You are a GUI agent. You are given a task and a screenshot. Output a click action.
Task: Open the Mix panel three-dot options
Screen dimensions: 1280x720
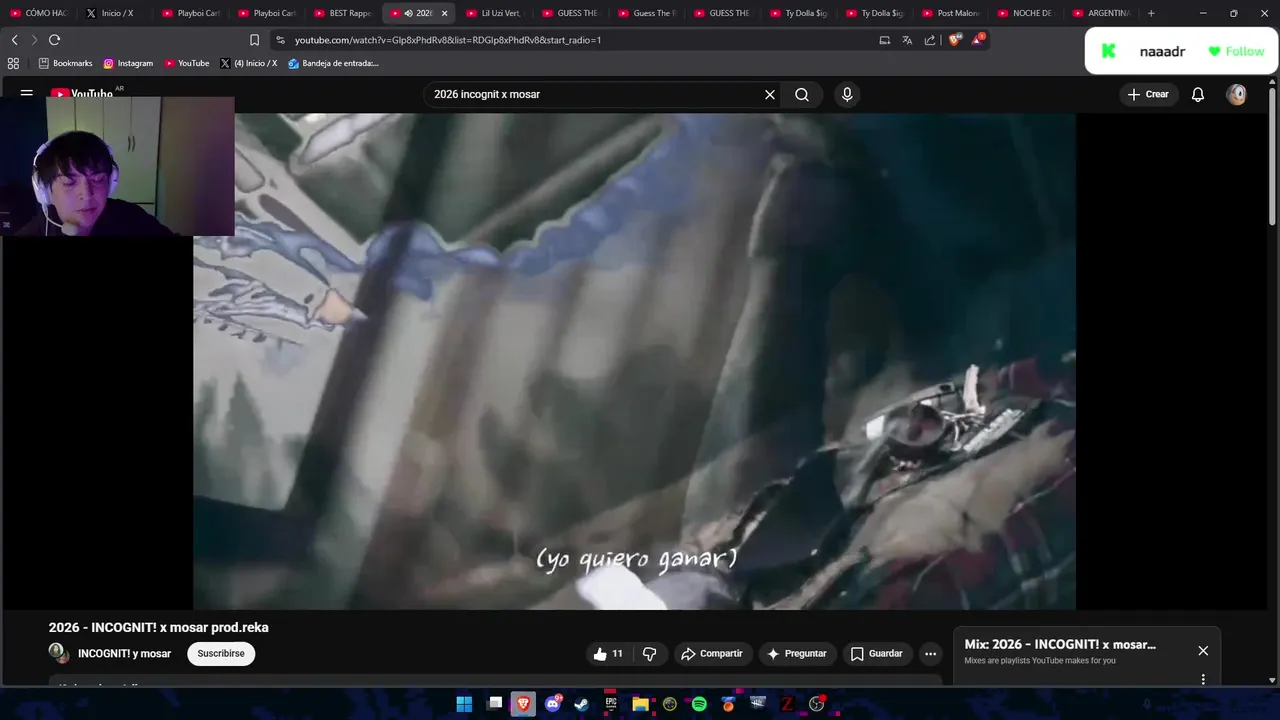(x=1203, y=679)
